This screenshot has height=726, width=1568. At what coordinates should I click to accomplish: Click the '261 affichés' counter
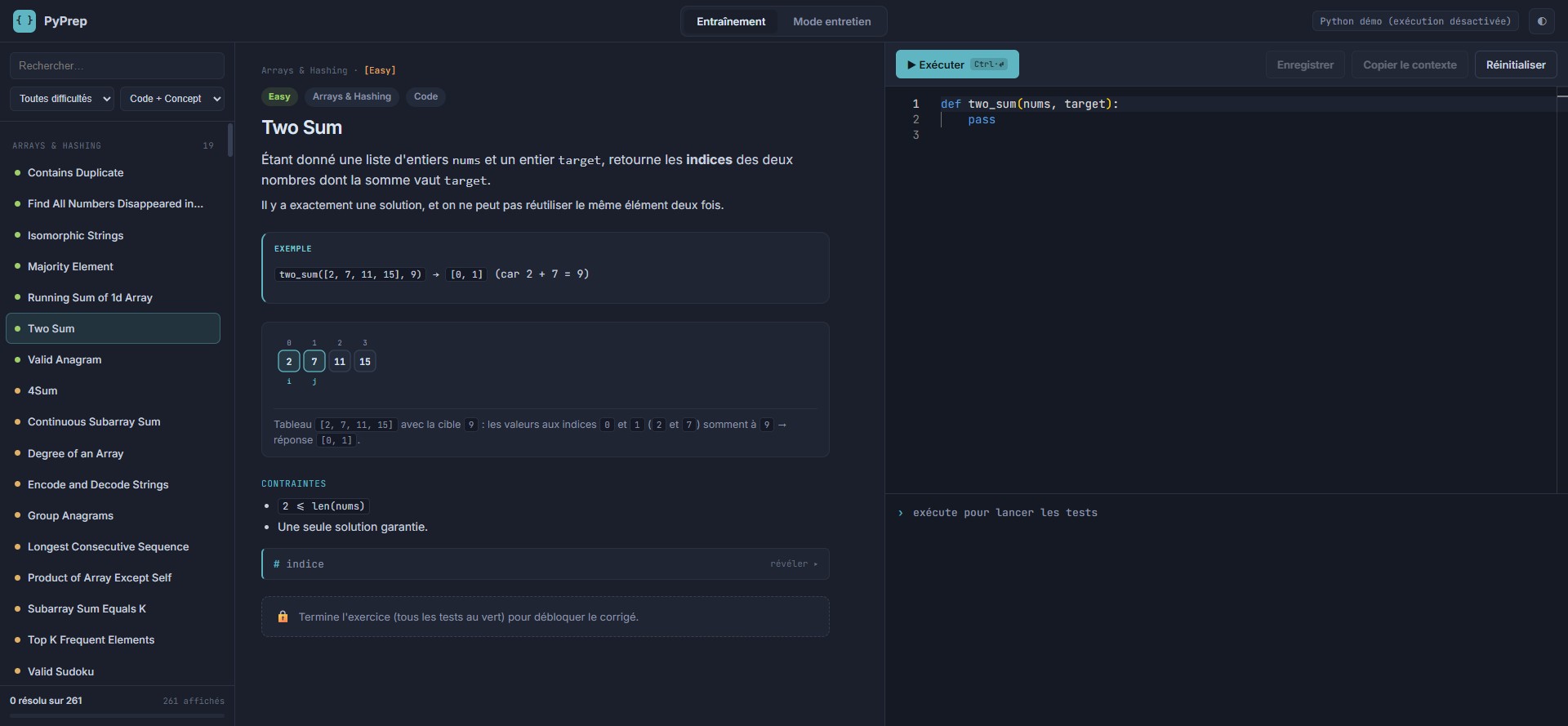point(194,701)
